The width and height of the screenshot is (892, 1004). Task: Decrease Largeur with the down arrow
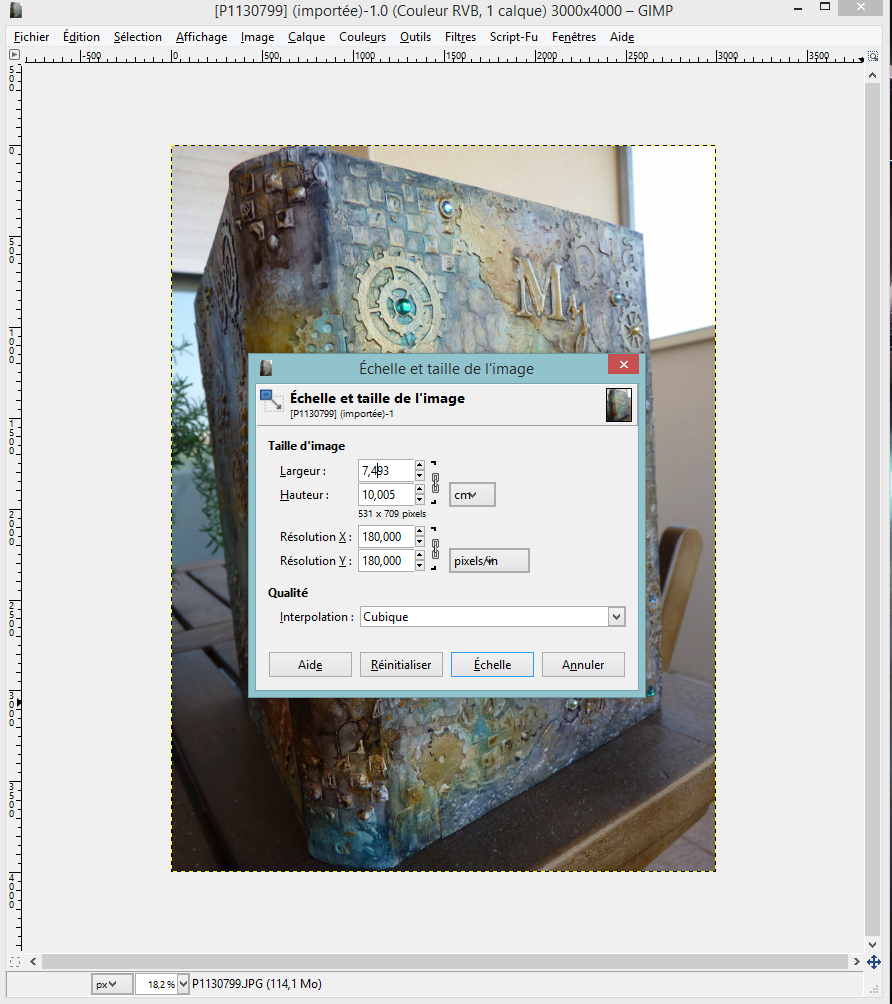(x=419, y=476)
